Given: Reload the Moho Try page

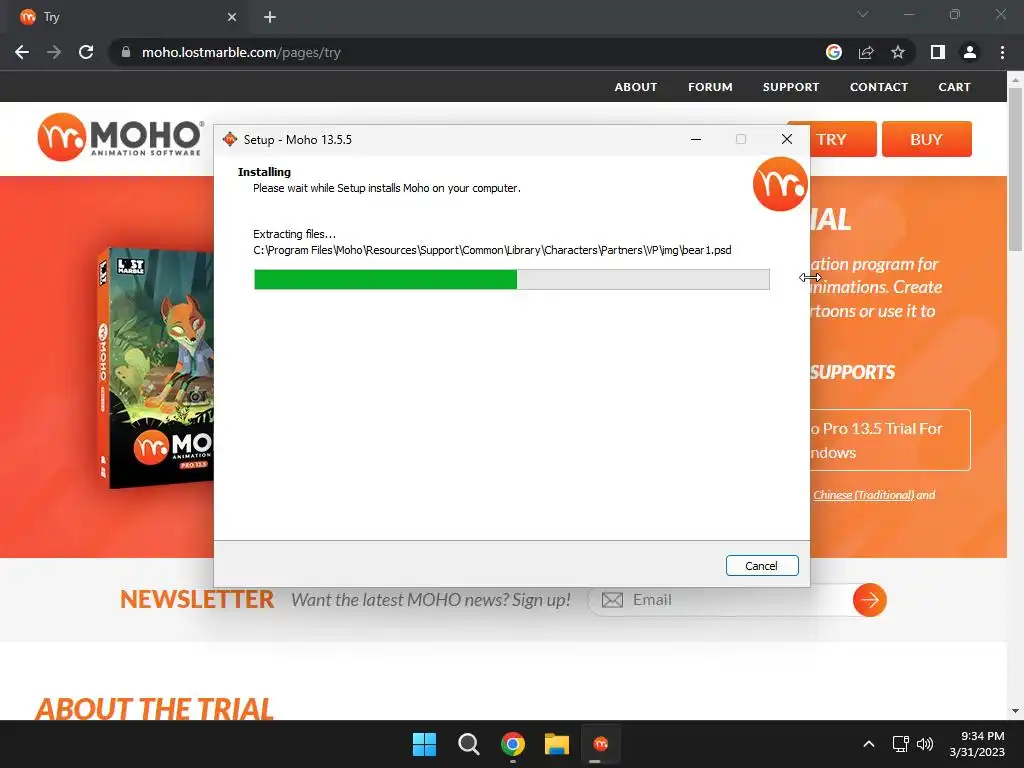Looking at the screenshot, I should (x=86, y=52).
